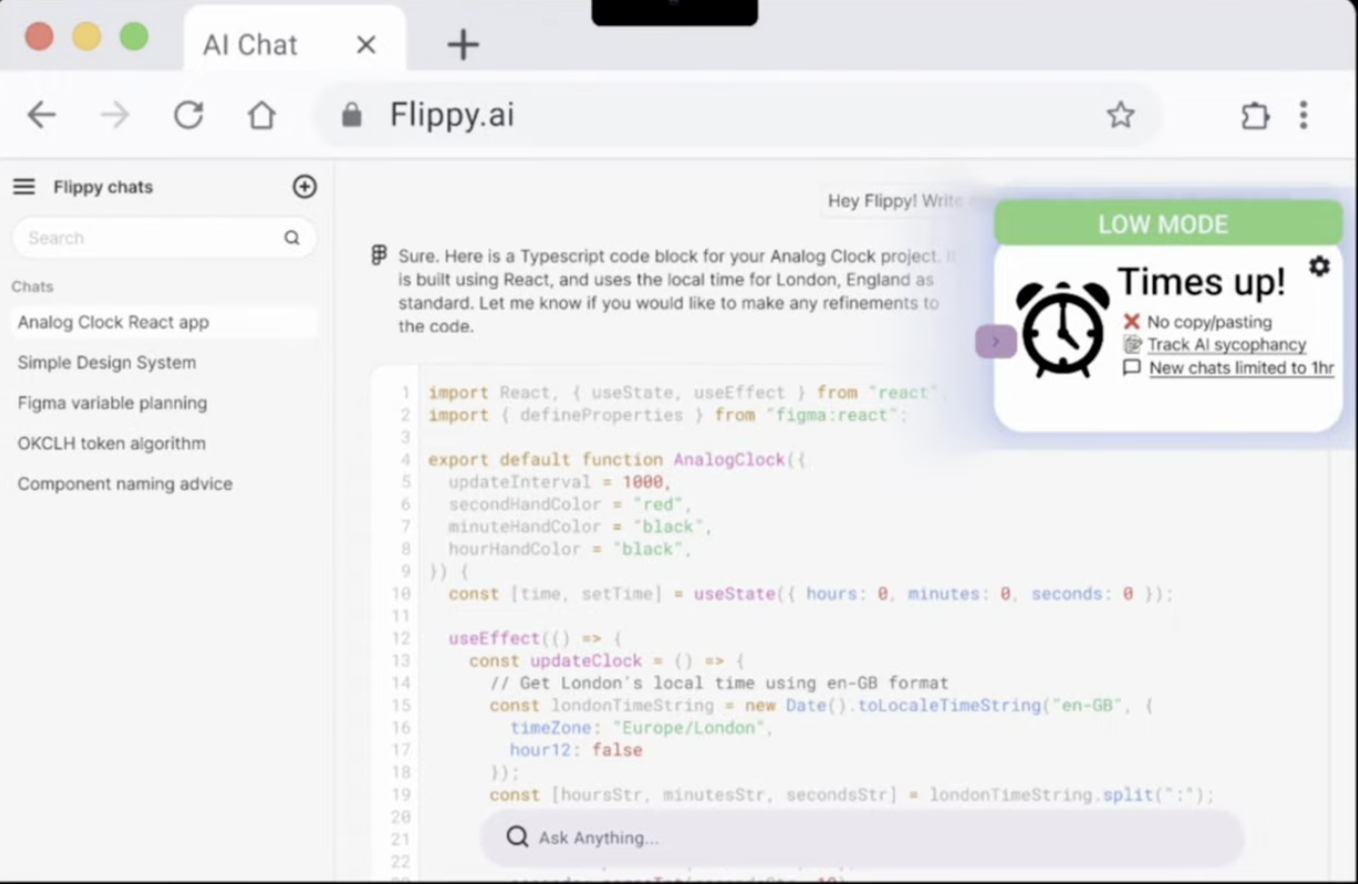Click the "hour12: false" code line
The image size is (1358, 884).
pos(576,750)
